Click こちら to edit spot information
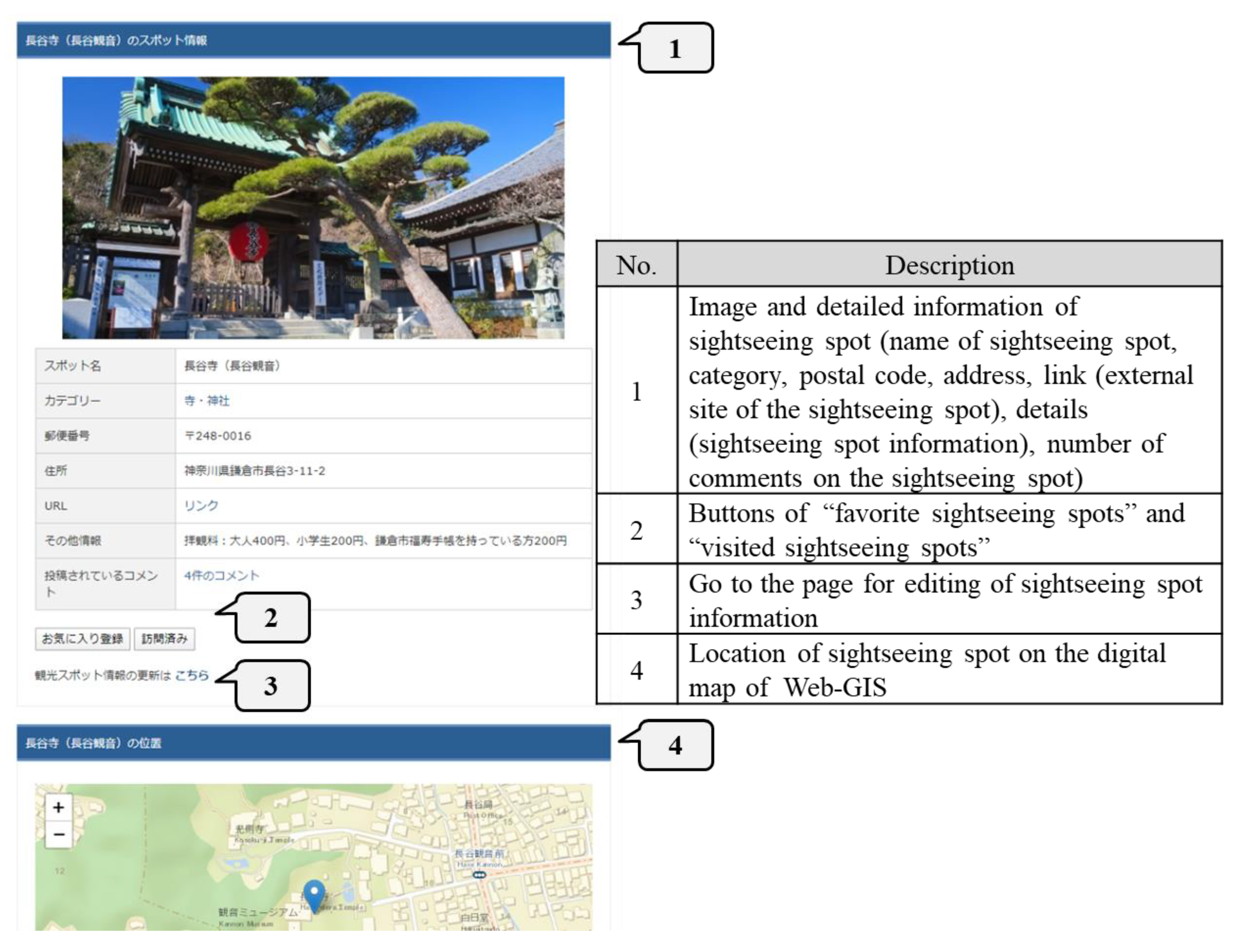Image resolution: width=1240 pixels, height=952 pixels. [192, 675]
